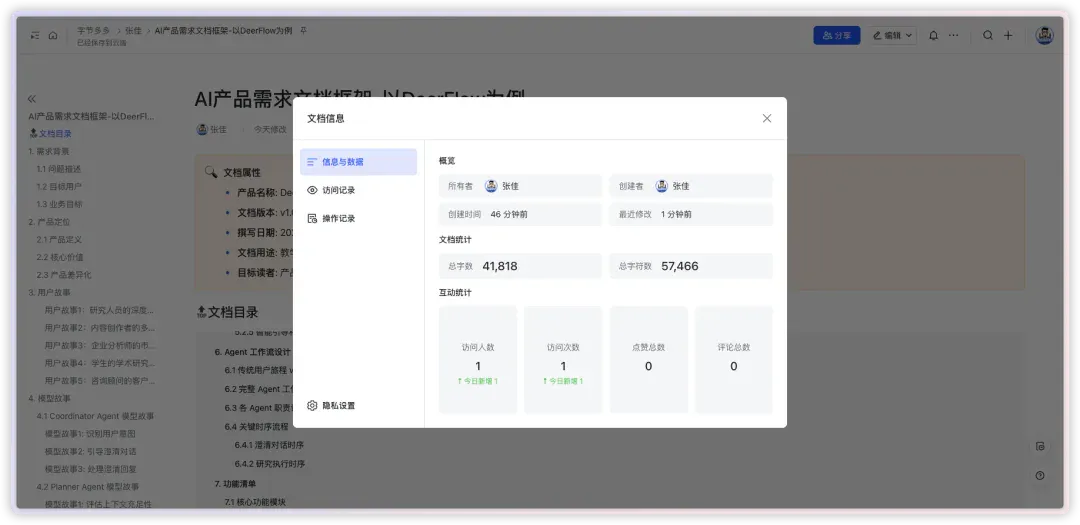Select 信息与数据 tab in dialog
1080x525 pixels.
(x=358, y=162)
